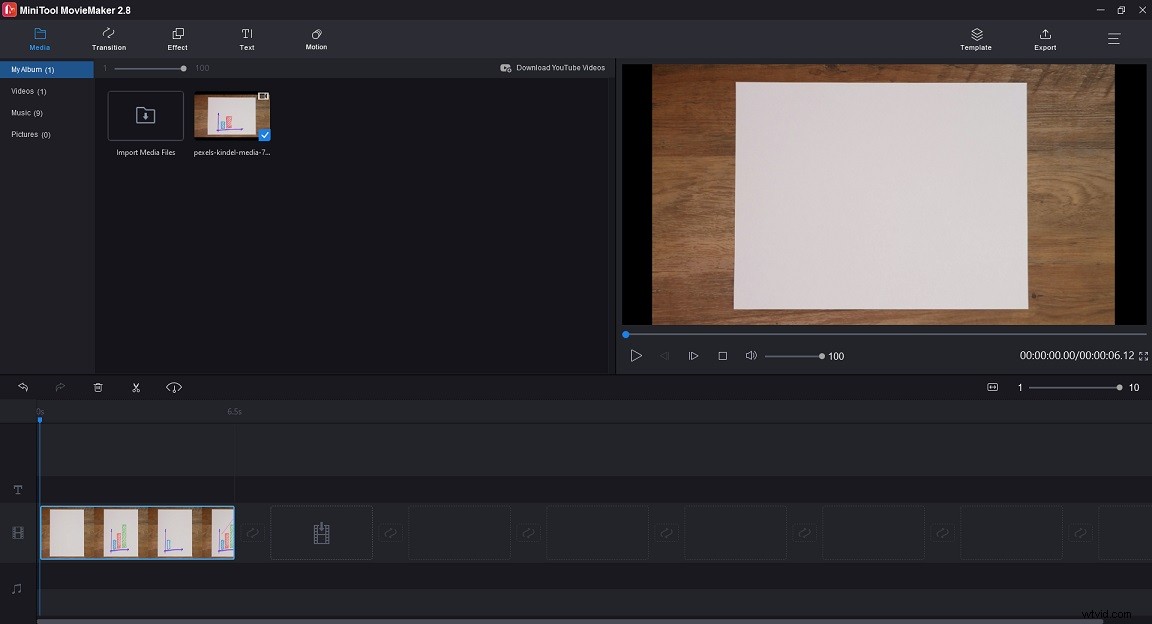Open the speed control tool
Screen dimensions: 1152x624
pos(173,387)
